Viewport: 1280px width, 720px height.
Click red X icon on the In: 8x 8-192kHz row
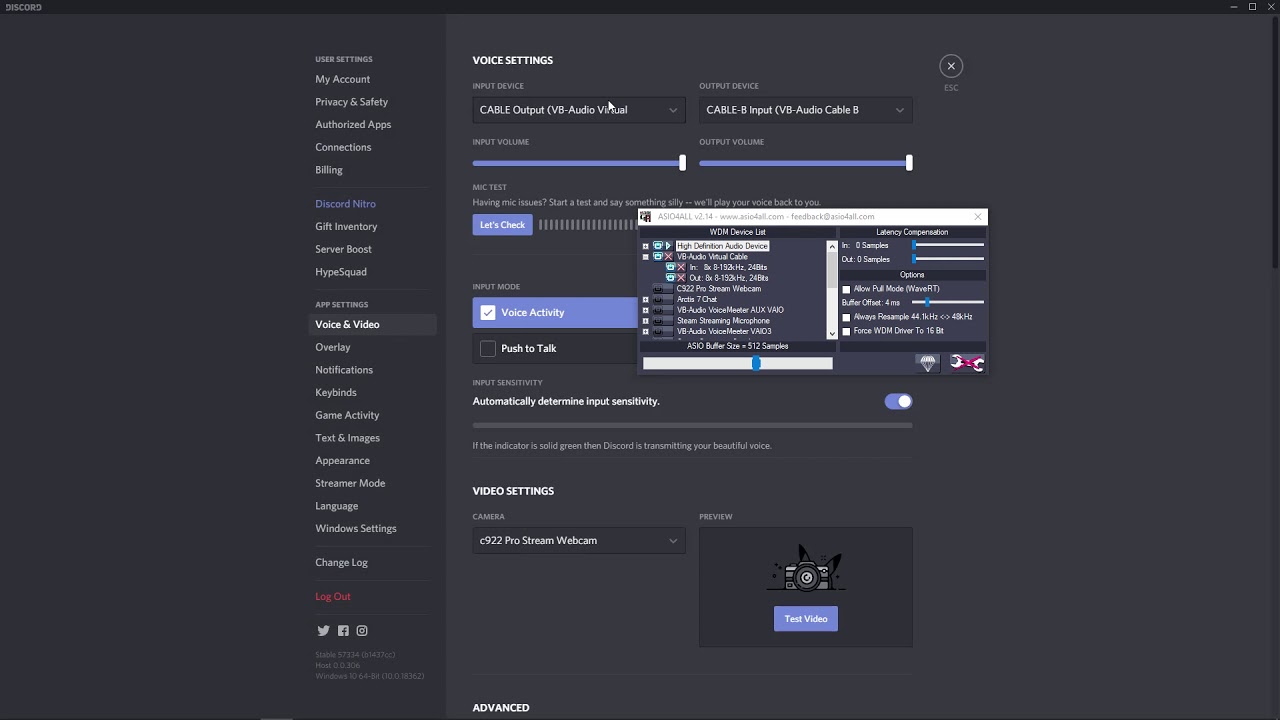pyautogui.click(x=681, y=267)
